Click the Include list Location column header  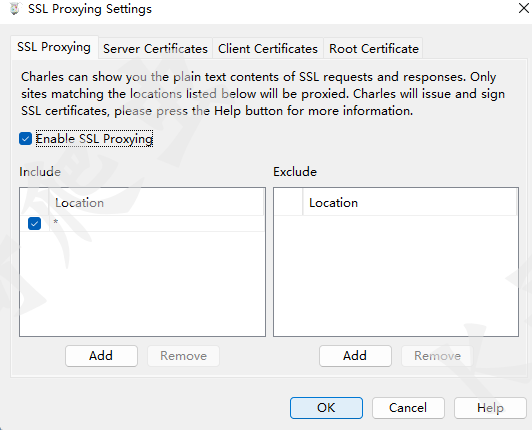[x=156, y=203]
